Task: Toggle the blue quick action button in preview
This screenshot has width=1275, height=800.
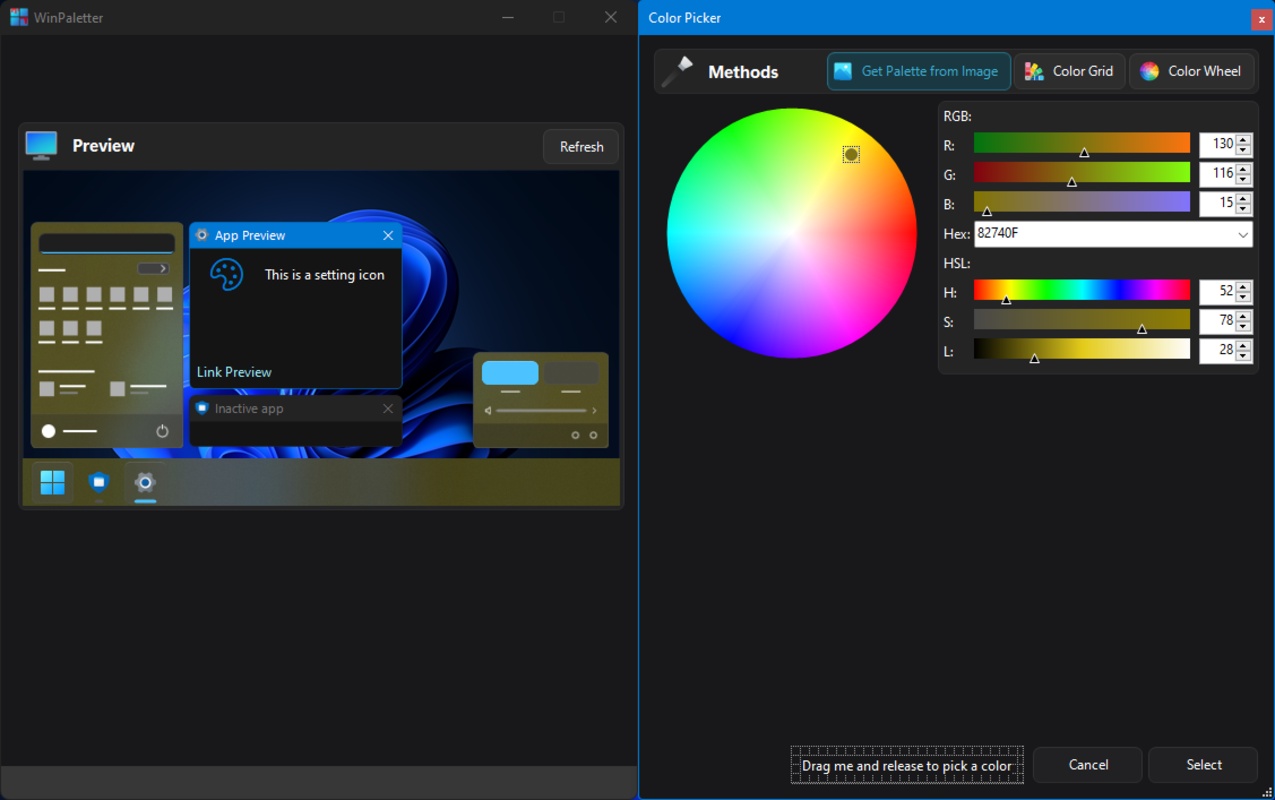Action: point(510,373)
